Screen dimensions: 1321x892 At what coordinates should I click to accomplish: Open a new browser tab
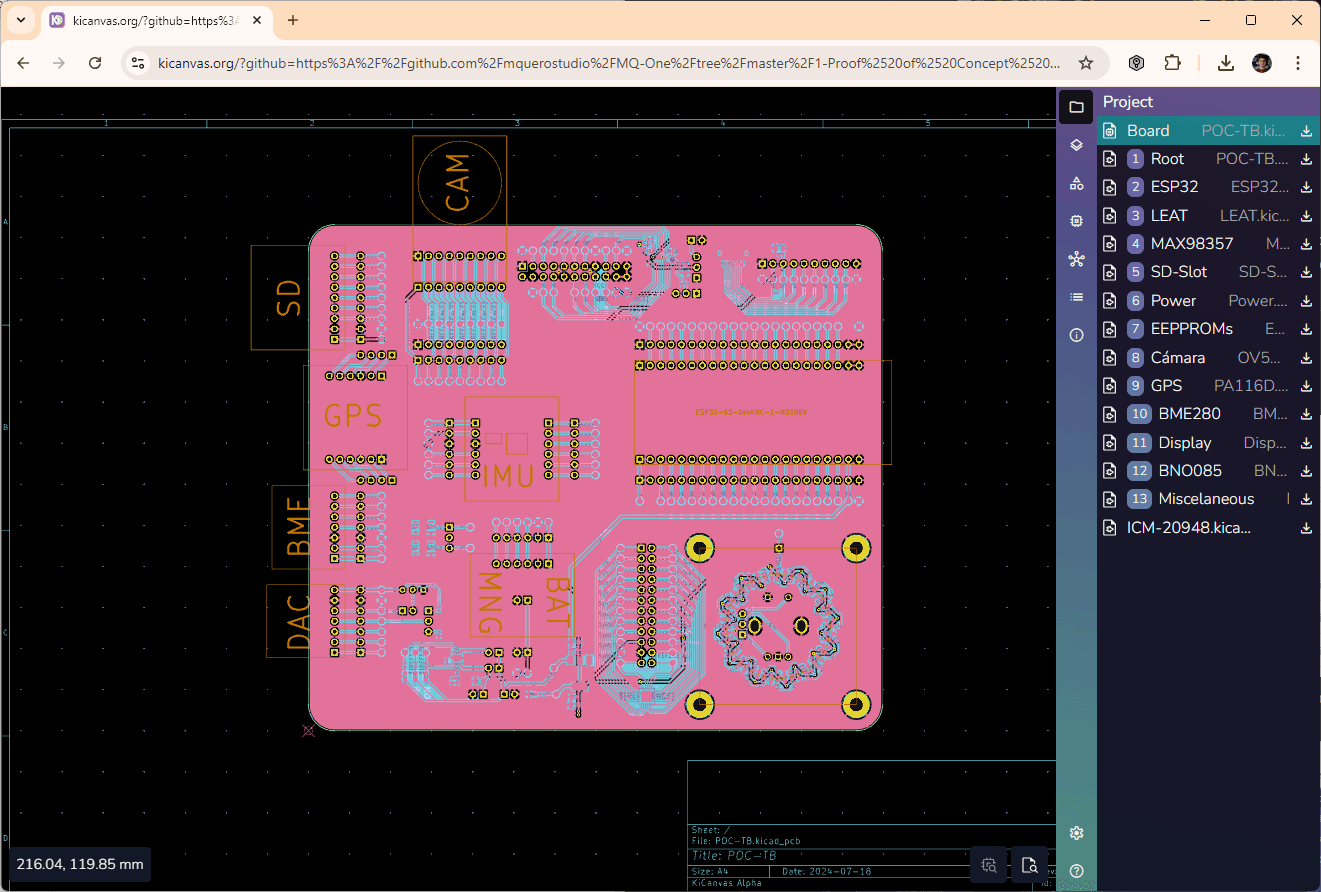pos(293,20)
